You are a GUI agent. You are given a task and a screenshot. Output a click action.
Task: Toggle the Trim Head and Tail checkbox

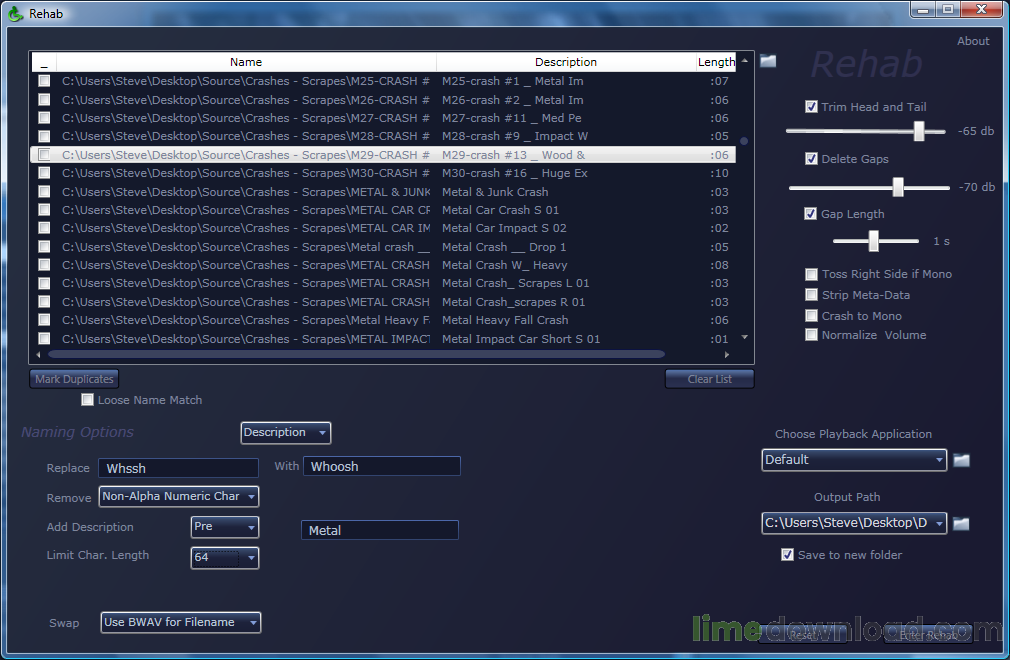click(812, 107)
